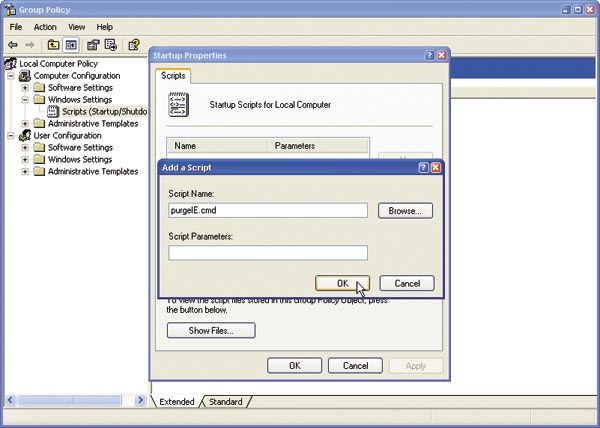Open the View menu
Viewport: 600px width, 428px height.
pos(77,27)
